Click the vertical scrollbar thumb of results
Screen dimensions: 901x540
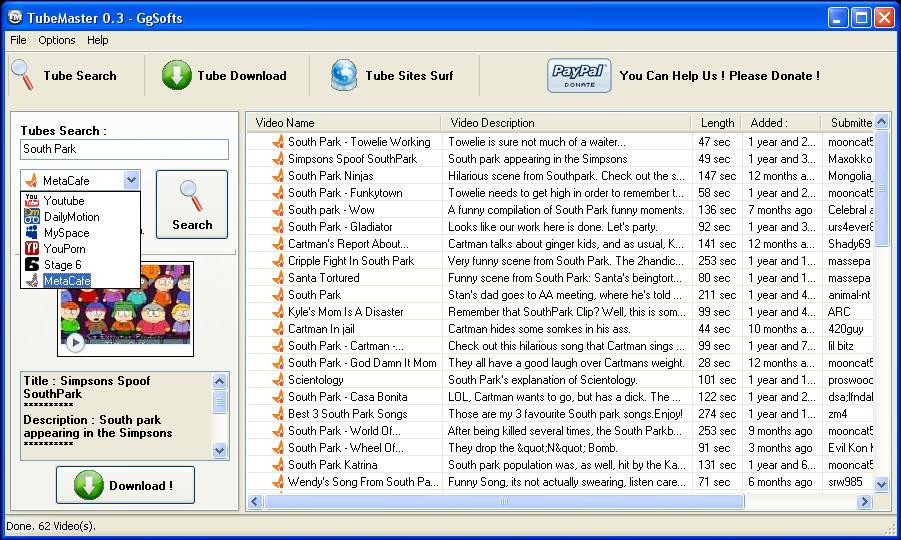click(x=881, y=188)
